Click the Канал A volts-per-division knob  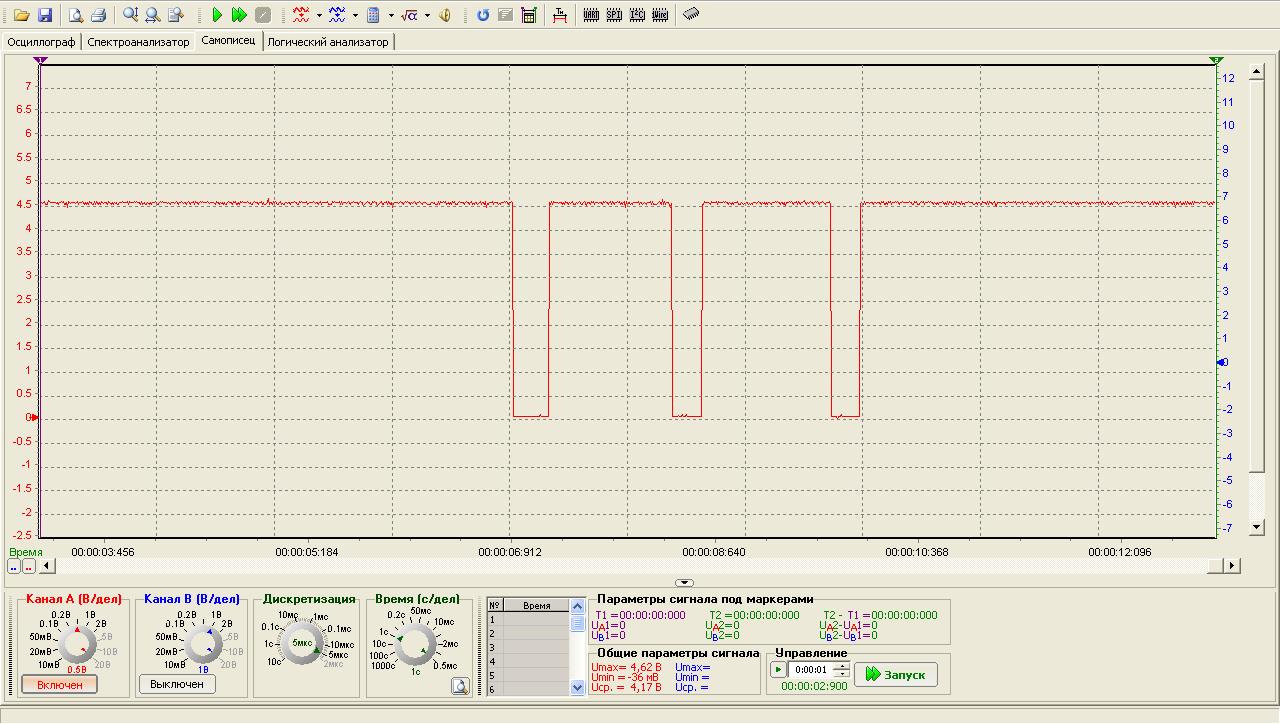[78, 644]
